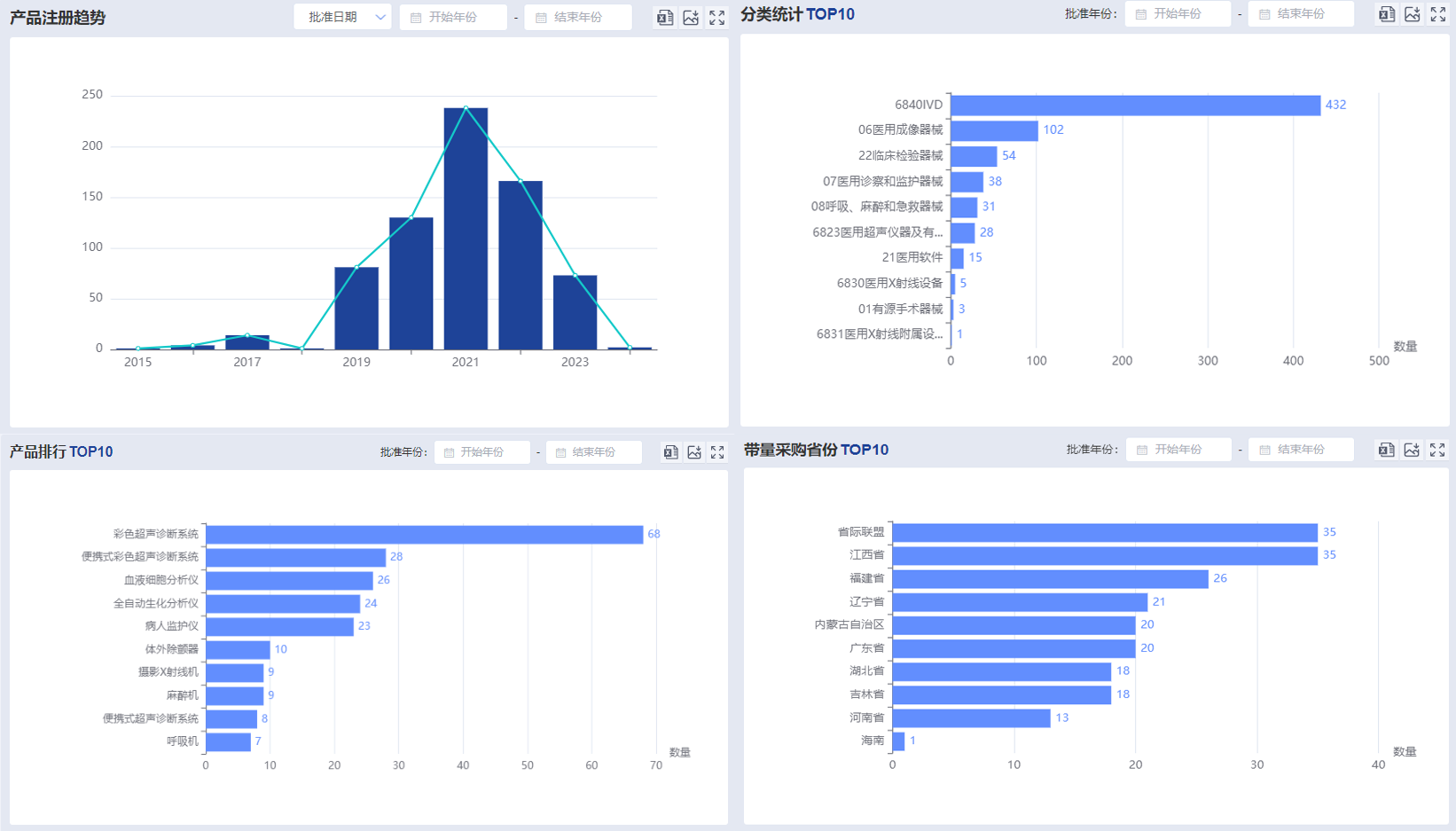Open 分类统计 TOP10 in fullscreen
The width and height of the screenshot is (1456, 831).
point(1438,14)
